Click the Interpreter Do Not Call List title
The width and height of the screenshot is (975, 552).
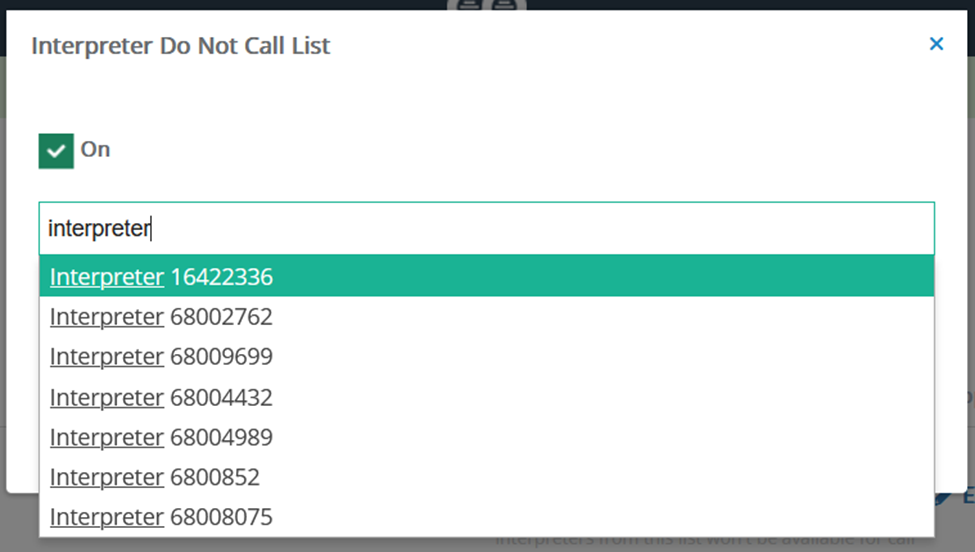(180, 46)
